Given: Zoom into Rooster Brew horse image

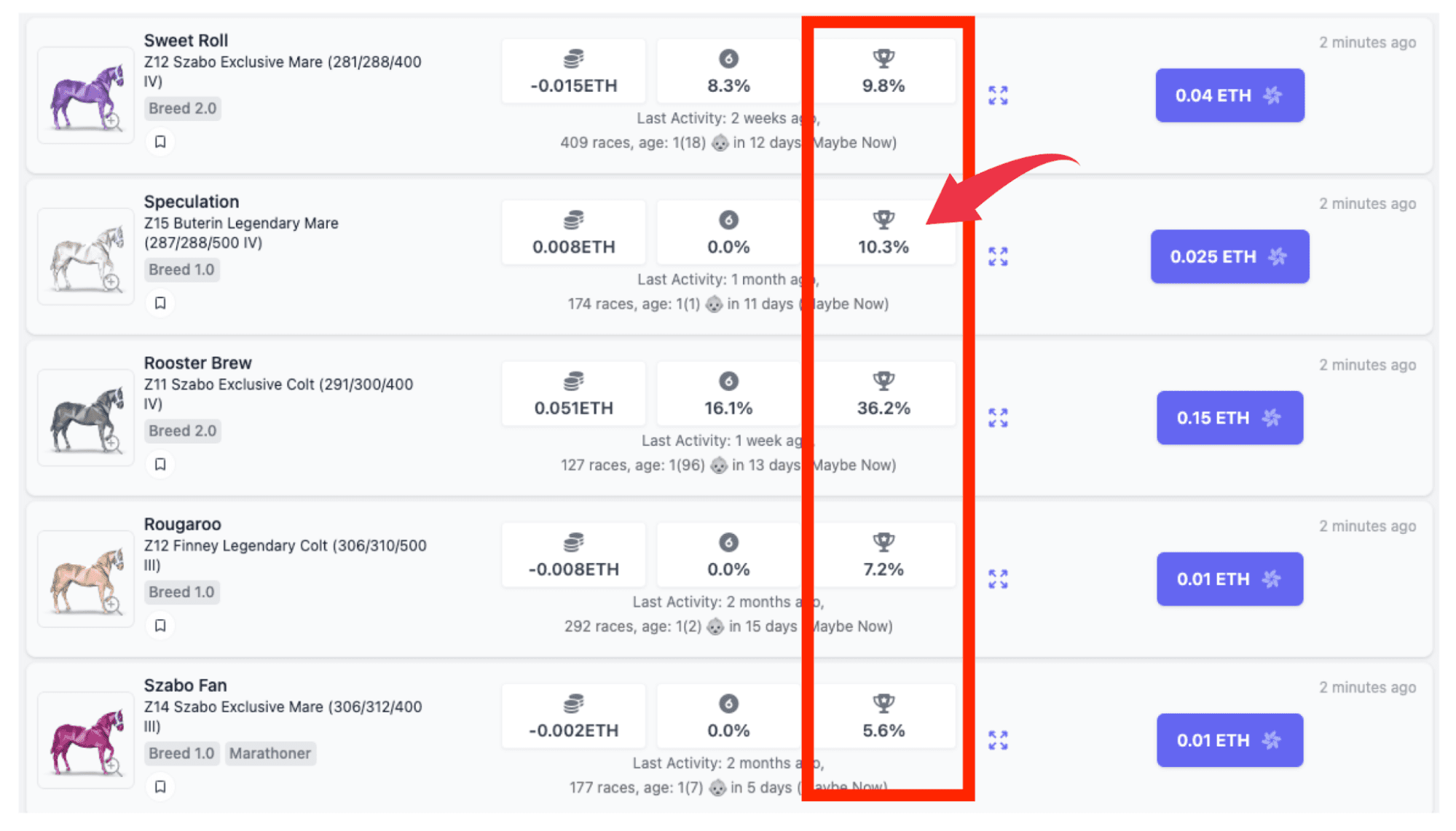Looking at the screenshot, I should pyautogui.click(x=111, y=443).
